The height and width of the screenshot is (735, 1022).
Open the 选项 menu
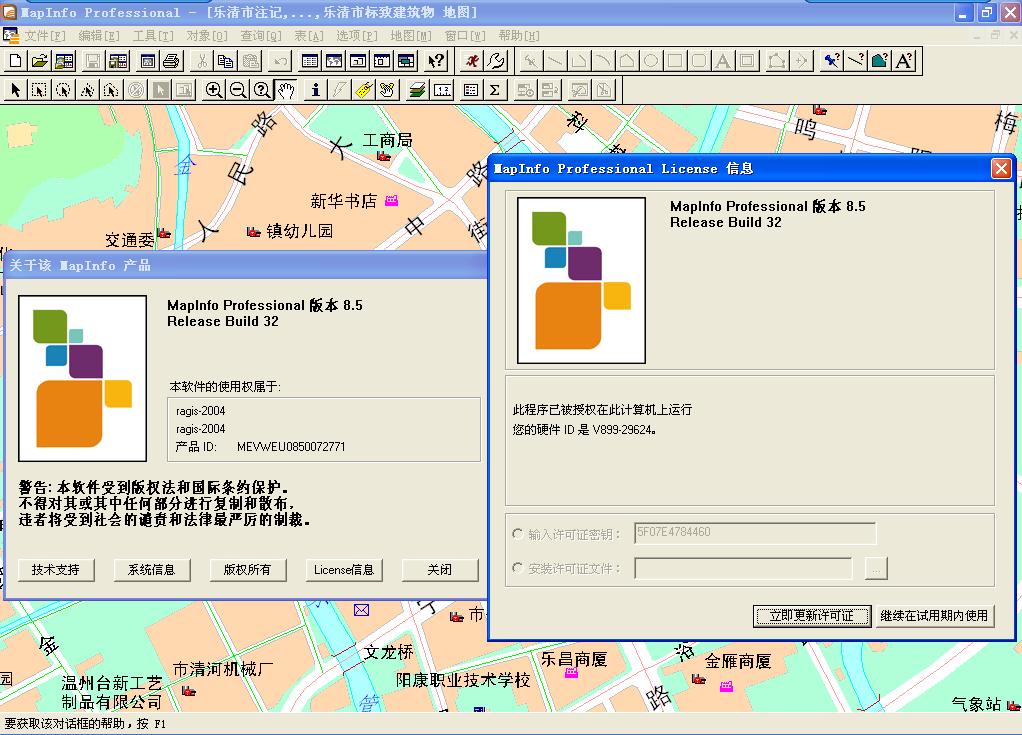tap(357, 36)
